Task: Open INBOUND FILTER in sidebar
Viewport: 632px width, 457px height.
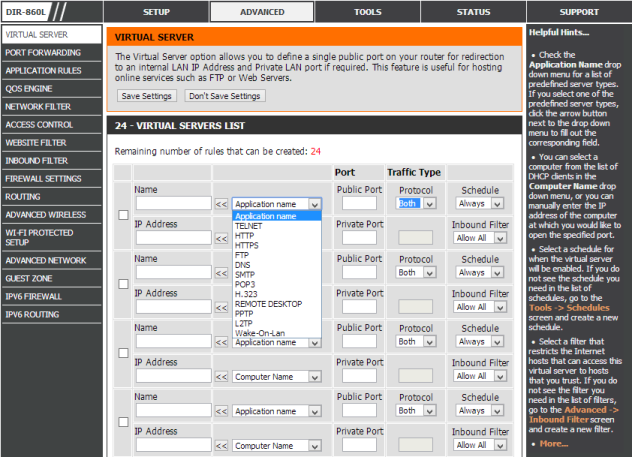Action: coord(52,161)
